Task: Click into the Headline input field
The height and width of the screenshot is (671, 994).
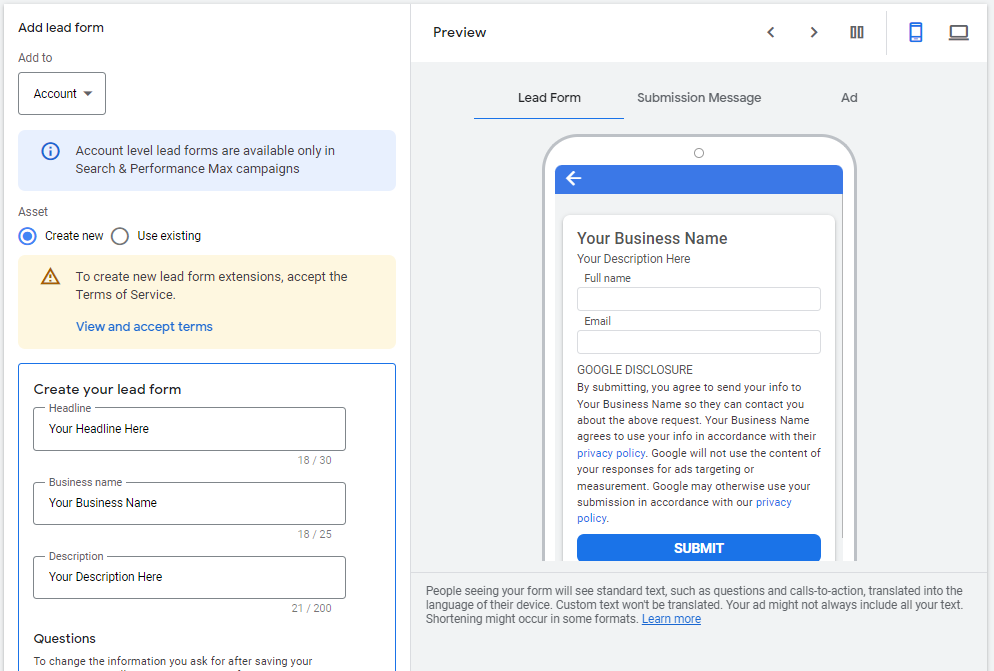Action: (189, 429)
